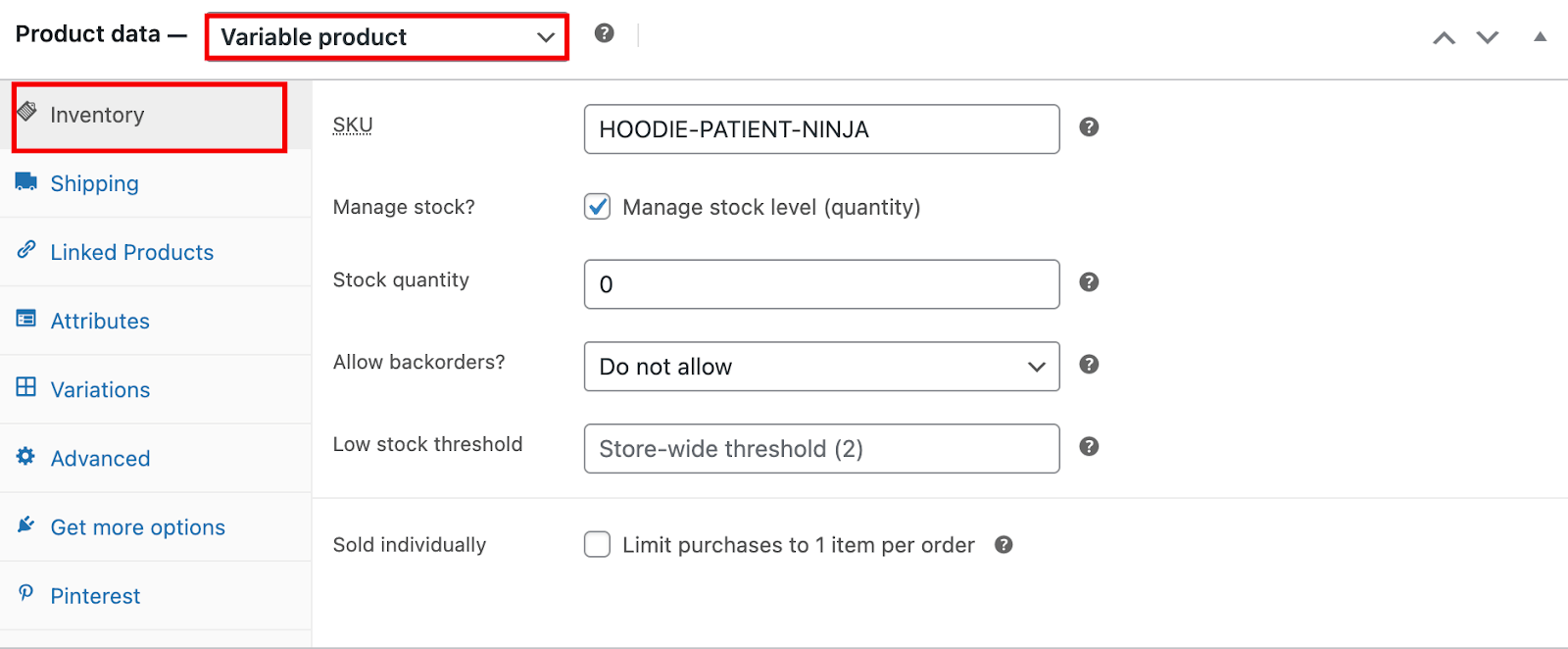Click the Advanced settings gear icon
The width and height of the screenshot is (1568, 649).
26,458
